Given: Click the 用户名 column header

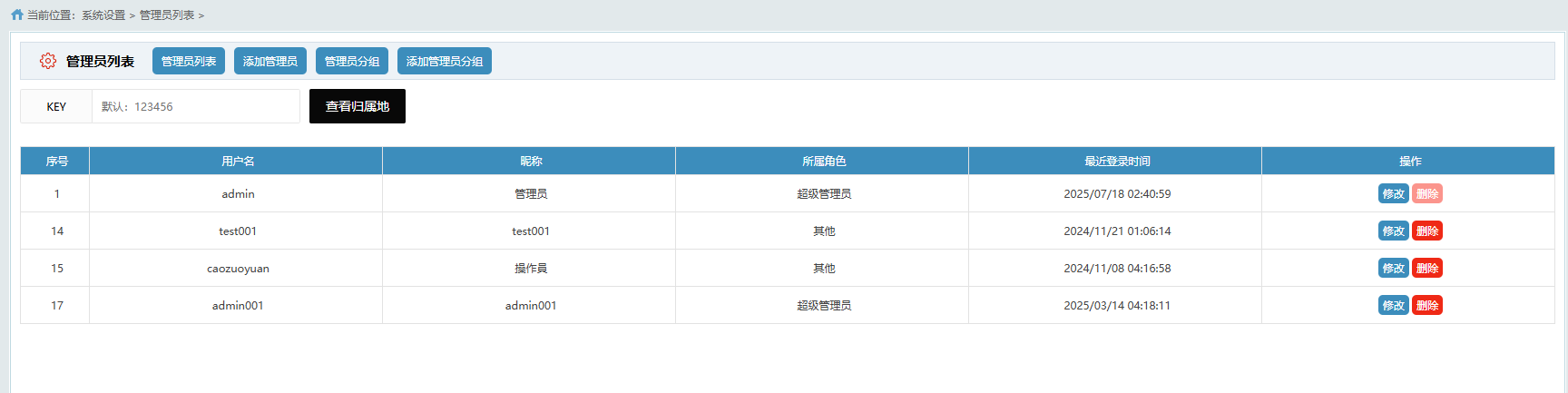Looking at the screenshot, I should click(236, 161).
